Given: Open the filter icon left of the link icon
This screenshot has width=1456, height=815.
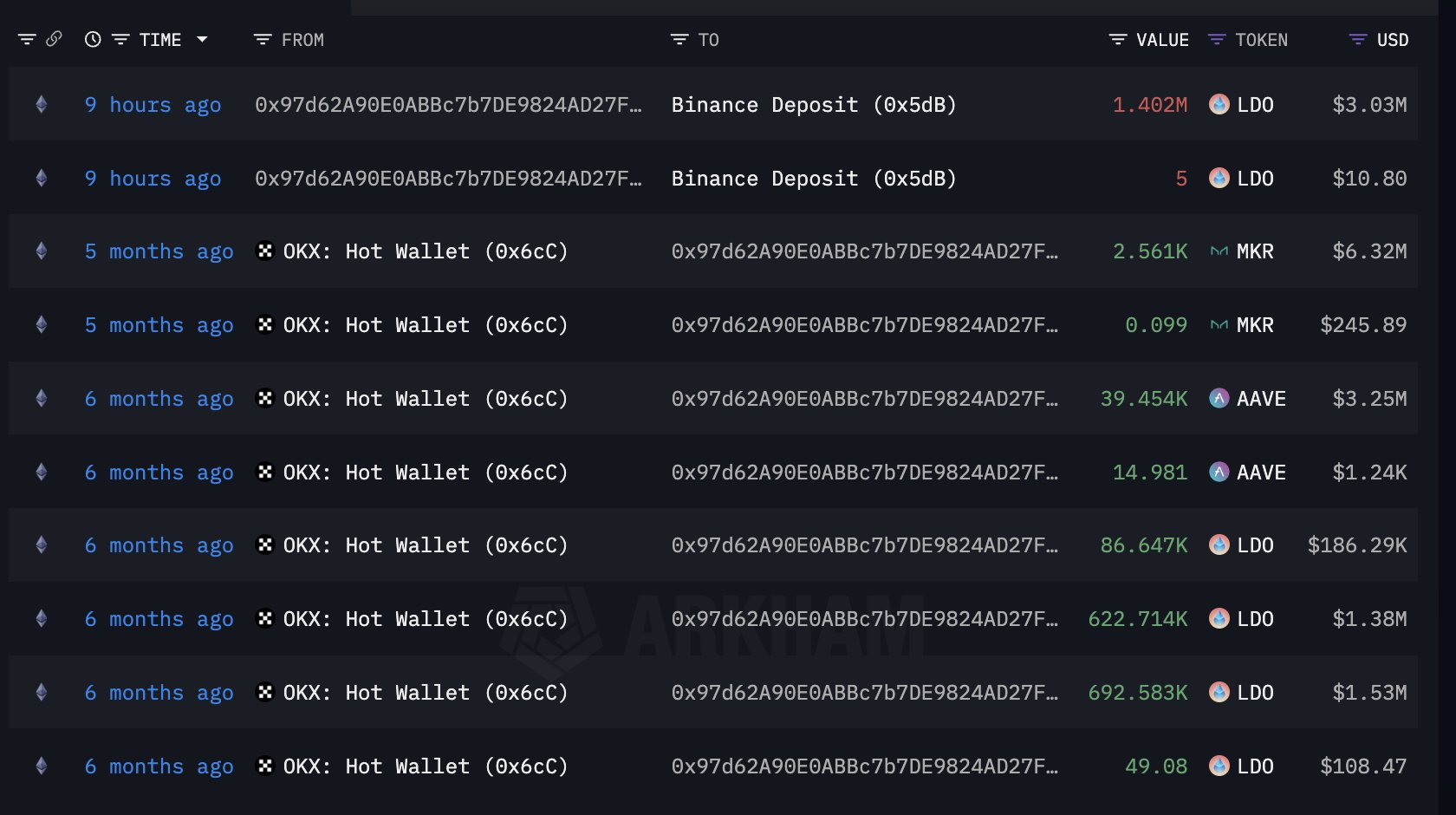Looking at the screenshot, I should pyautogui.click(x=27, y=39).
